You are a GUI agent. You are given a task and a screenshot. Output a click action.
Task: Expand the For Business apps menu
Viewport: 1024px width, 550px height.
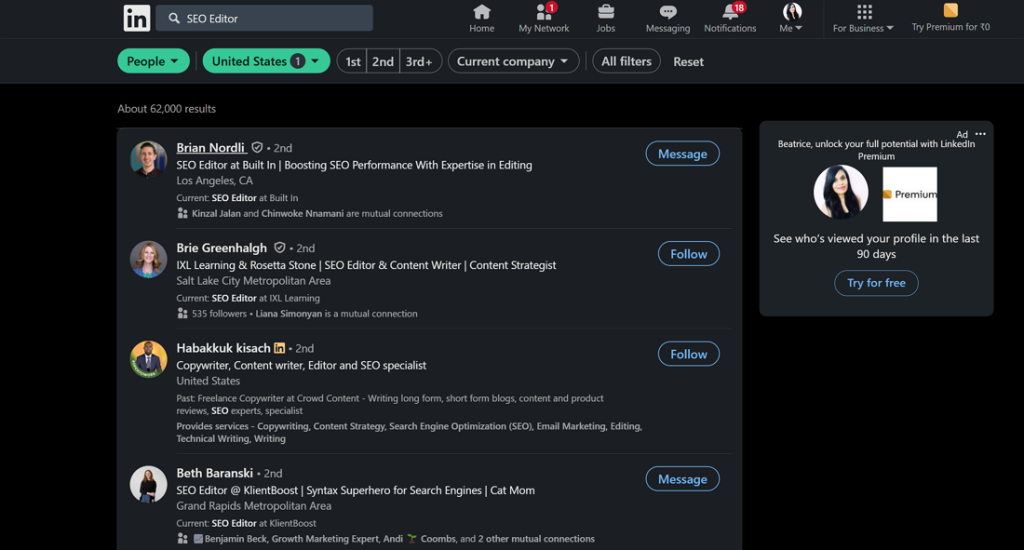pyautogui.click(x=863, y=18)
